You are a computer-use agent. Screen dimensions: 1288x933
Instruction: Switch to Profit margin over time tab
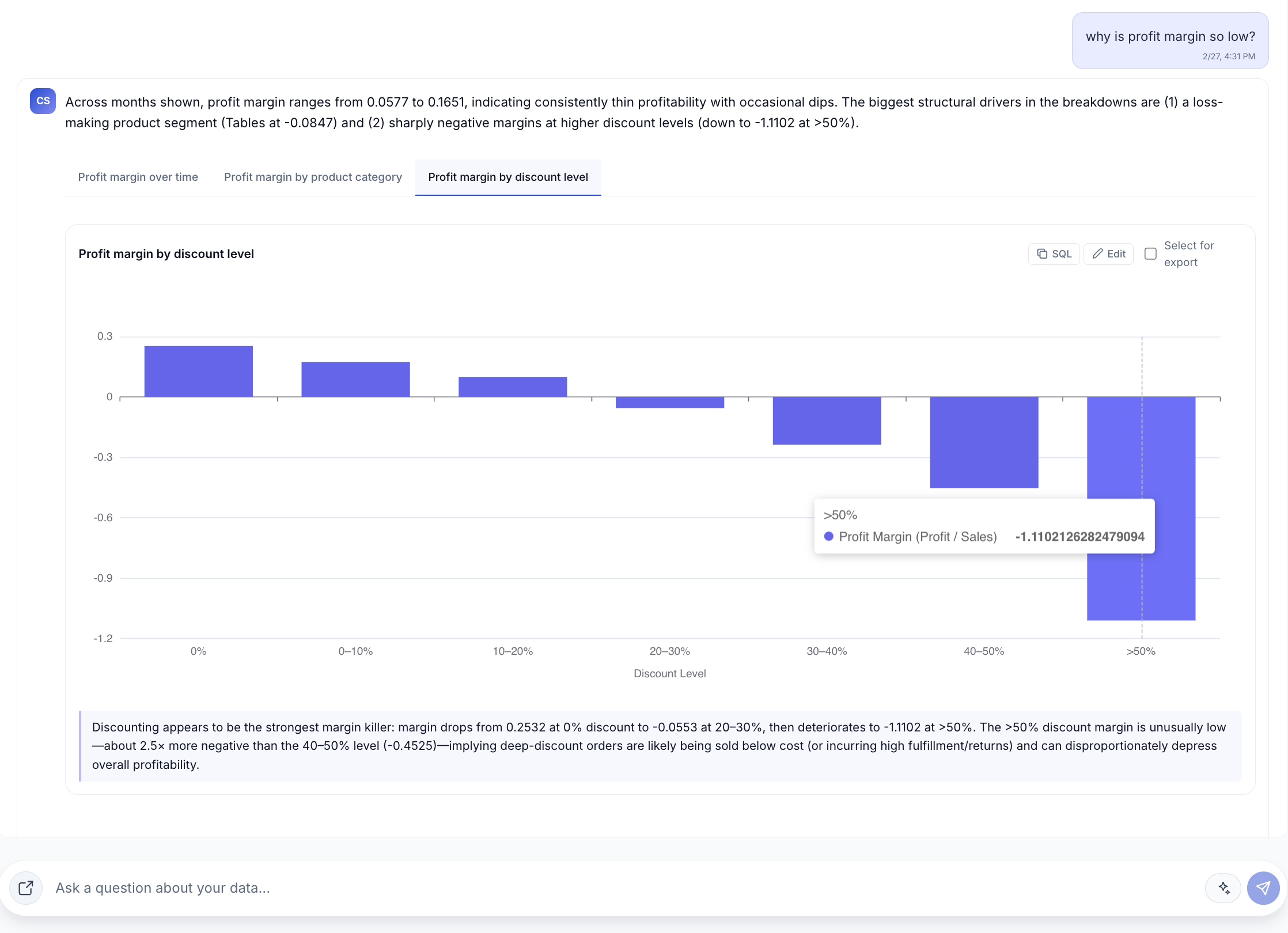(x=138, y=177)
